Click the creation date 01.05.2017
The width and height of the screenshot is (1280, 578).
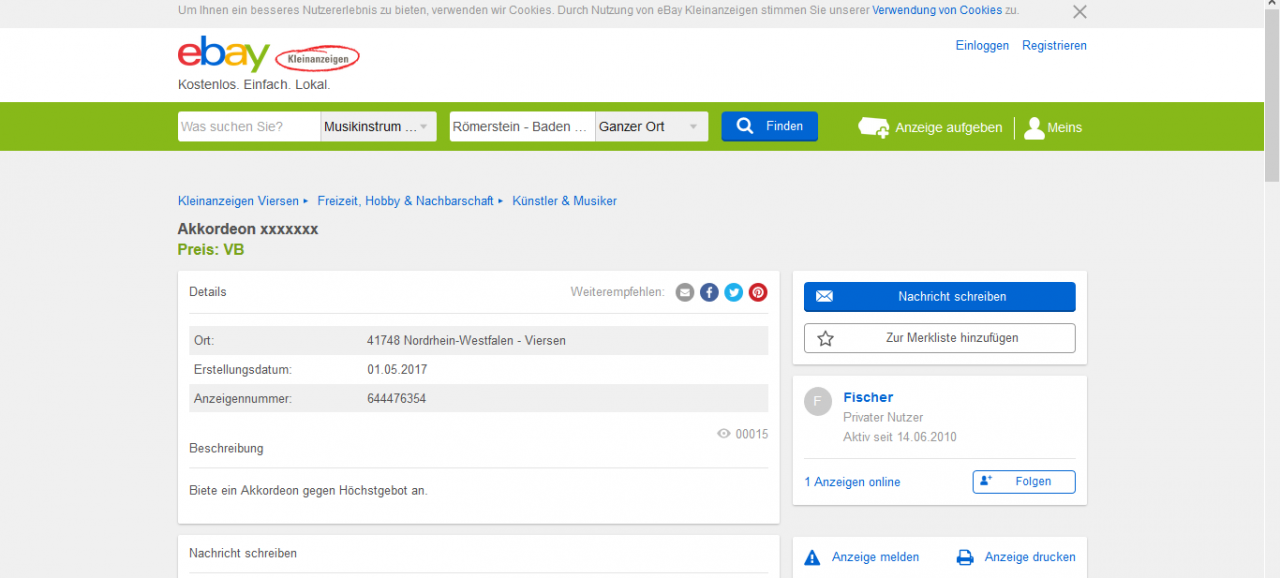pos(397,370)
